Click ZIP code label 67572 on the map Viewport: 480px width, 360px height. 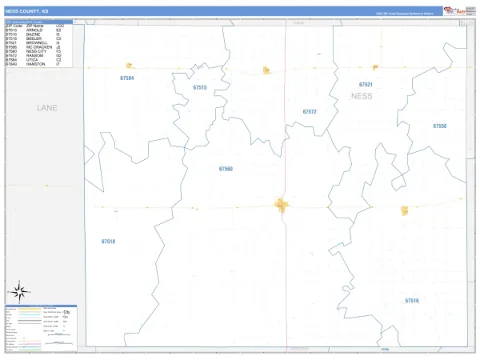point(309,112)
